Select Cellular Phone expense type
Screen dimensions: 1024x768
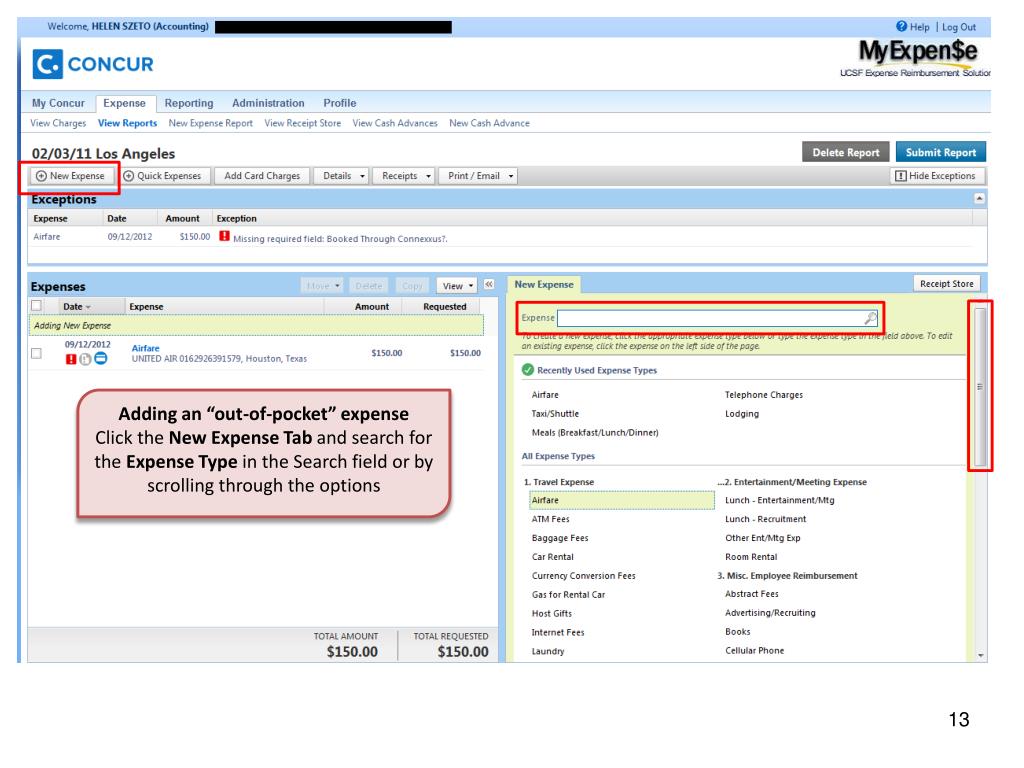(x=754, y=650)
